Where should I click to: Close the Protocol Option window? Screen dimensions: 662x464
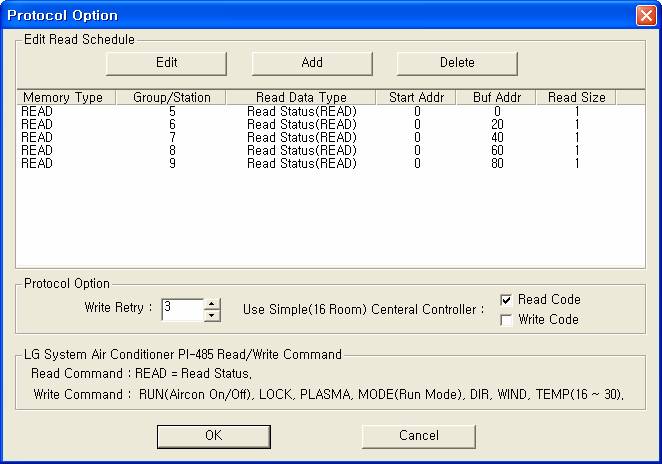click(x=645, y=15)
